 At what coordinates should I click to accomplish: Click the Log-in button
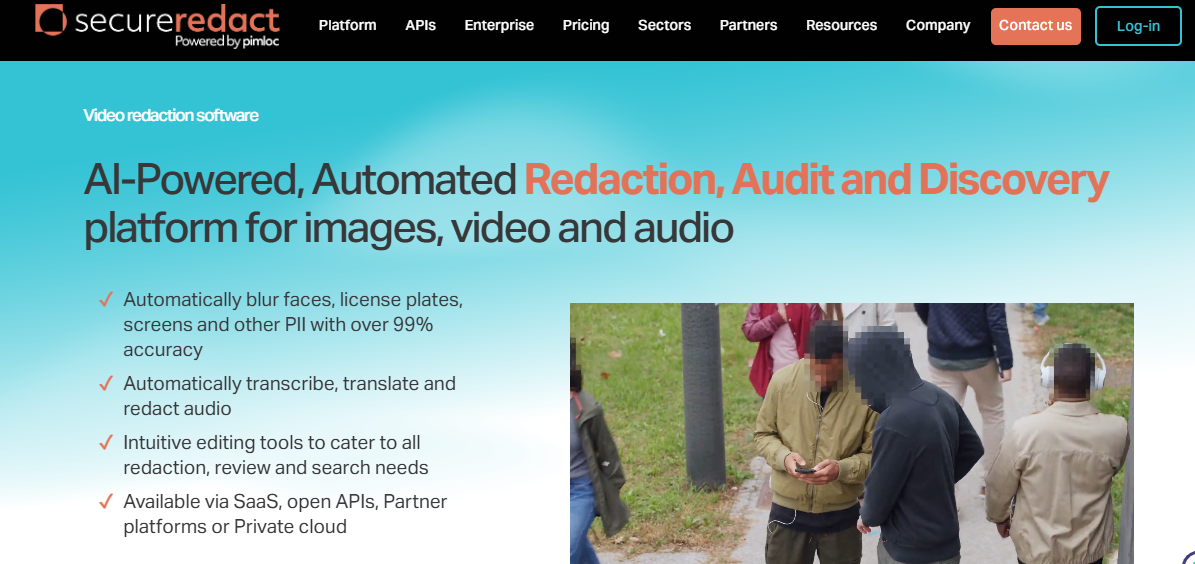pyautogui.click(x=1139, y=26)
